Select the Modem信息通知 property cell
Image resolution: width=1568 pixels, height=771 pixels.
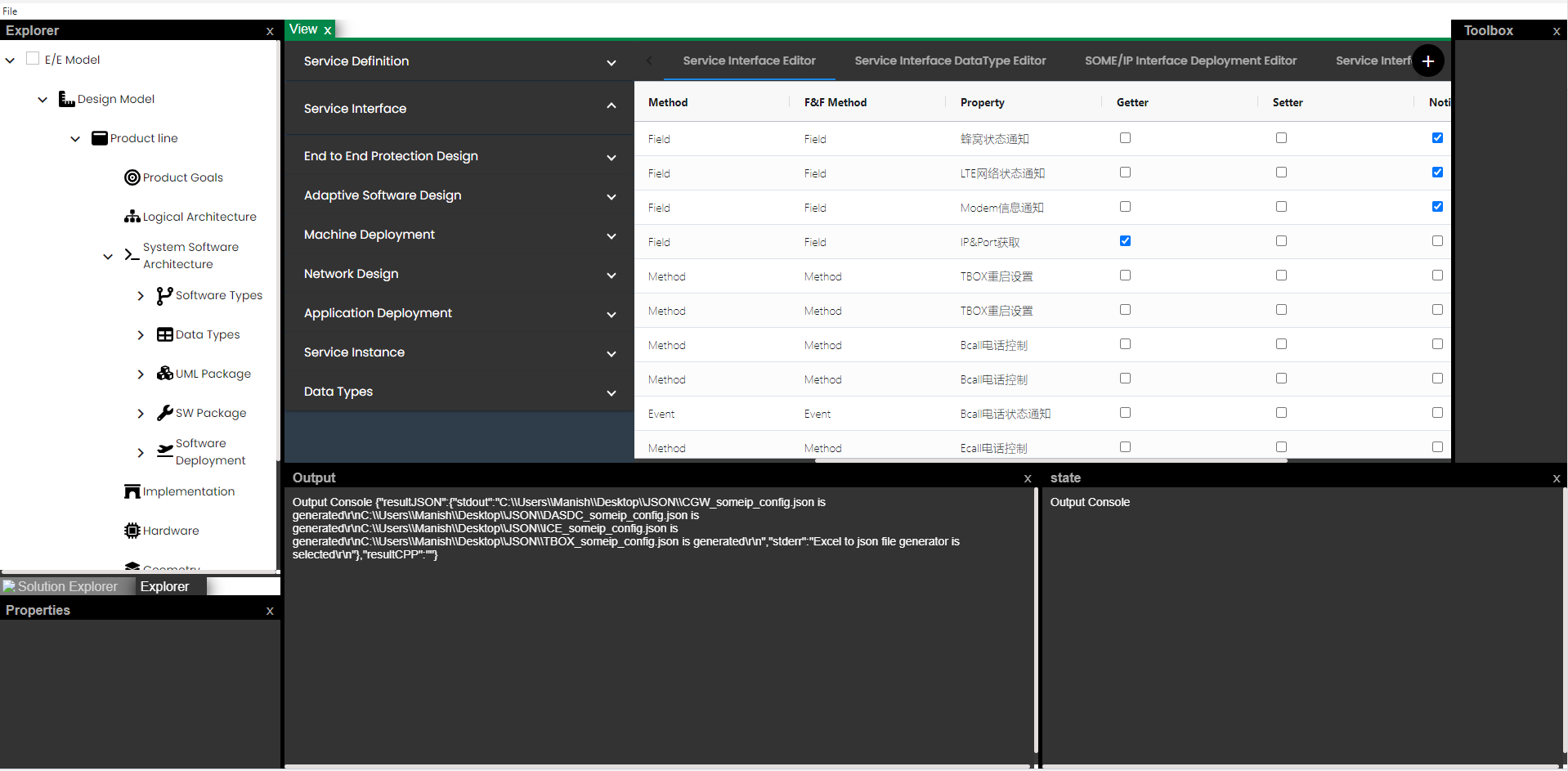click(x=1001, y=208)
